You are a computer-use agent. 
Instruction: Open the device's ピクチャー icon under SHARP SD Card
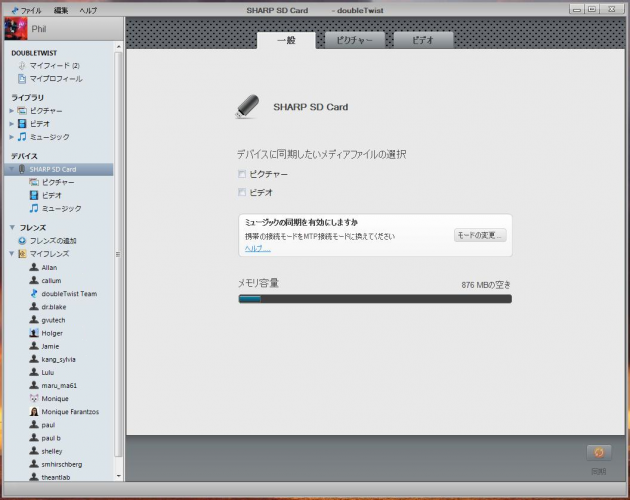click(x=34, y=182)
